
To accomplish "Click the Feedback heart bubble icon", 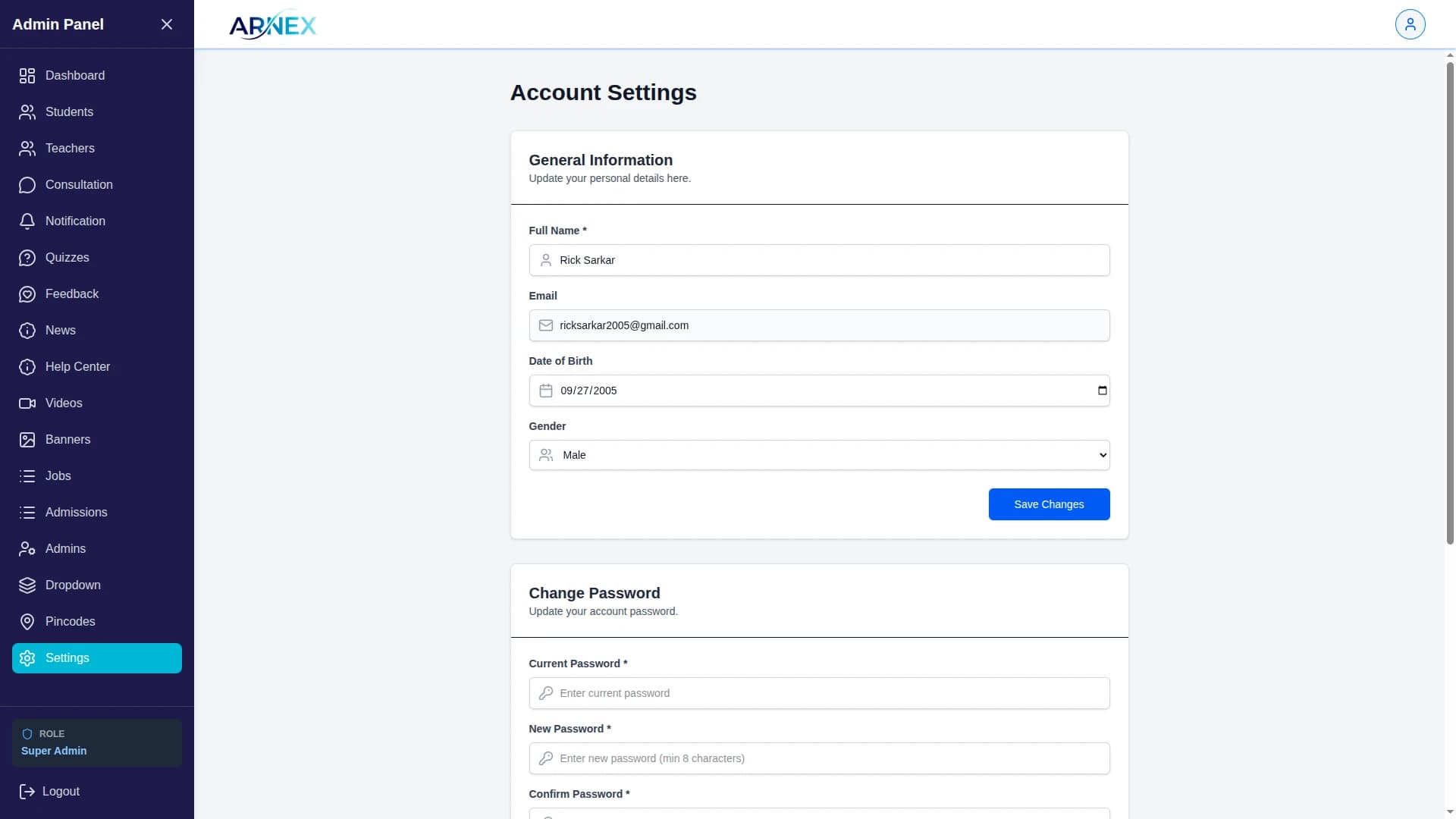I will coord(27,294).
